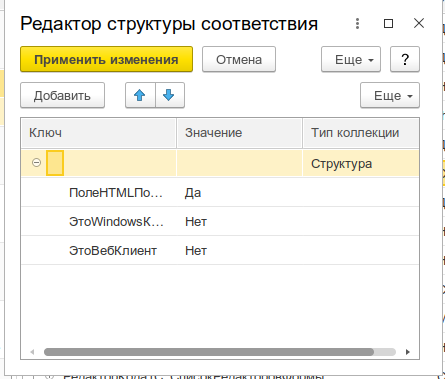445x379 pixels.
Task: Click the Да value cell
Action: (x=239, y=193)
